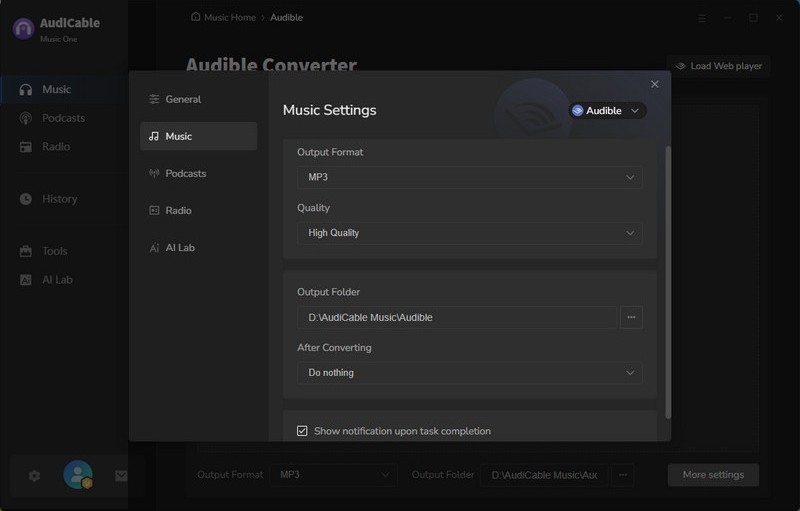This screenshot has height=511, width=800.
Task: Open bottom bar Output Format MP3 dropdown
Action: 334,475
